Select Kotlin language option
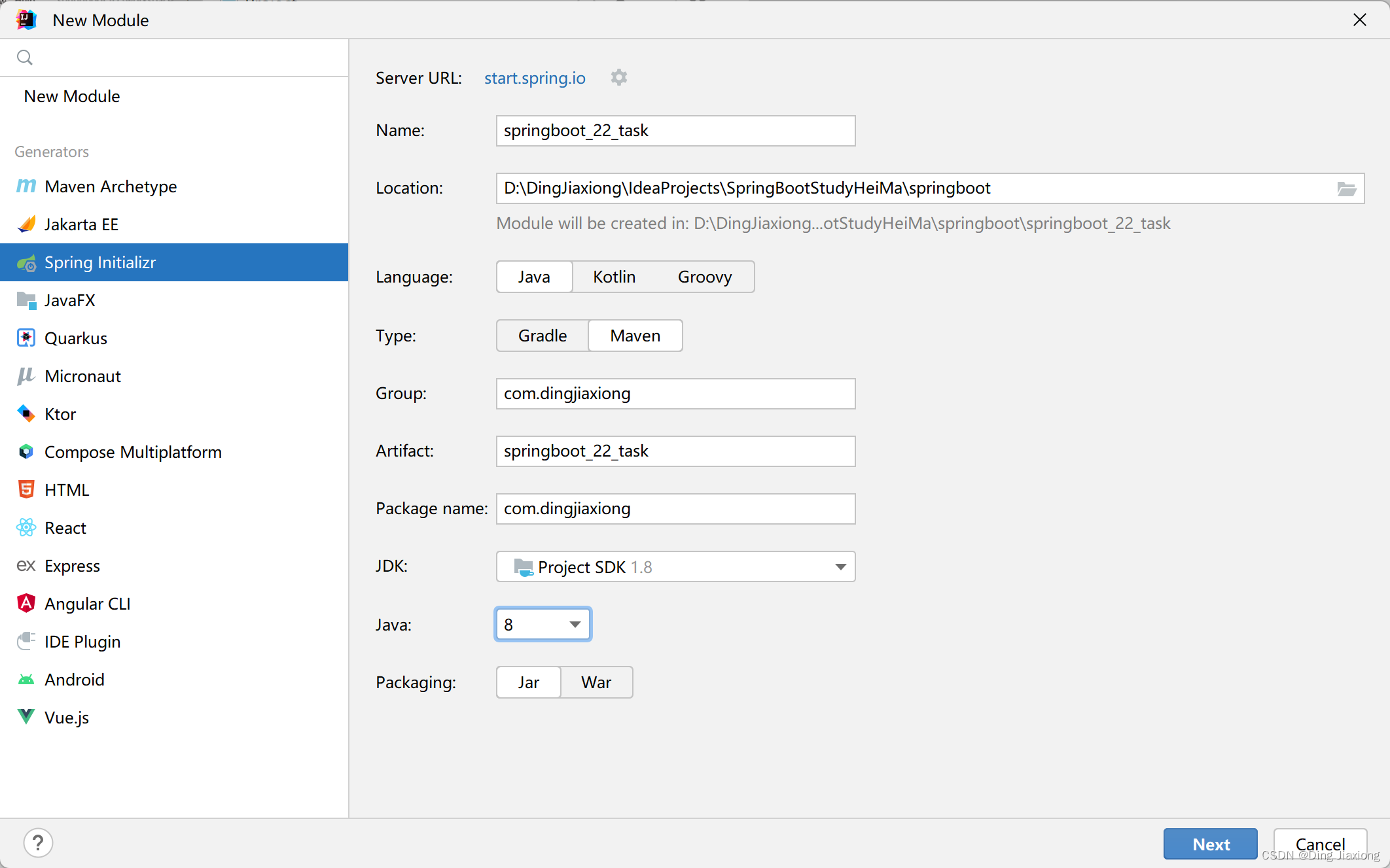This screenshot has width=1390, height=868. pos(613,277)
